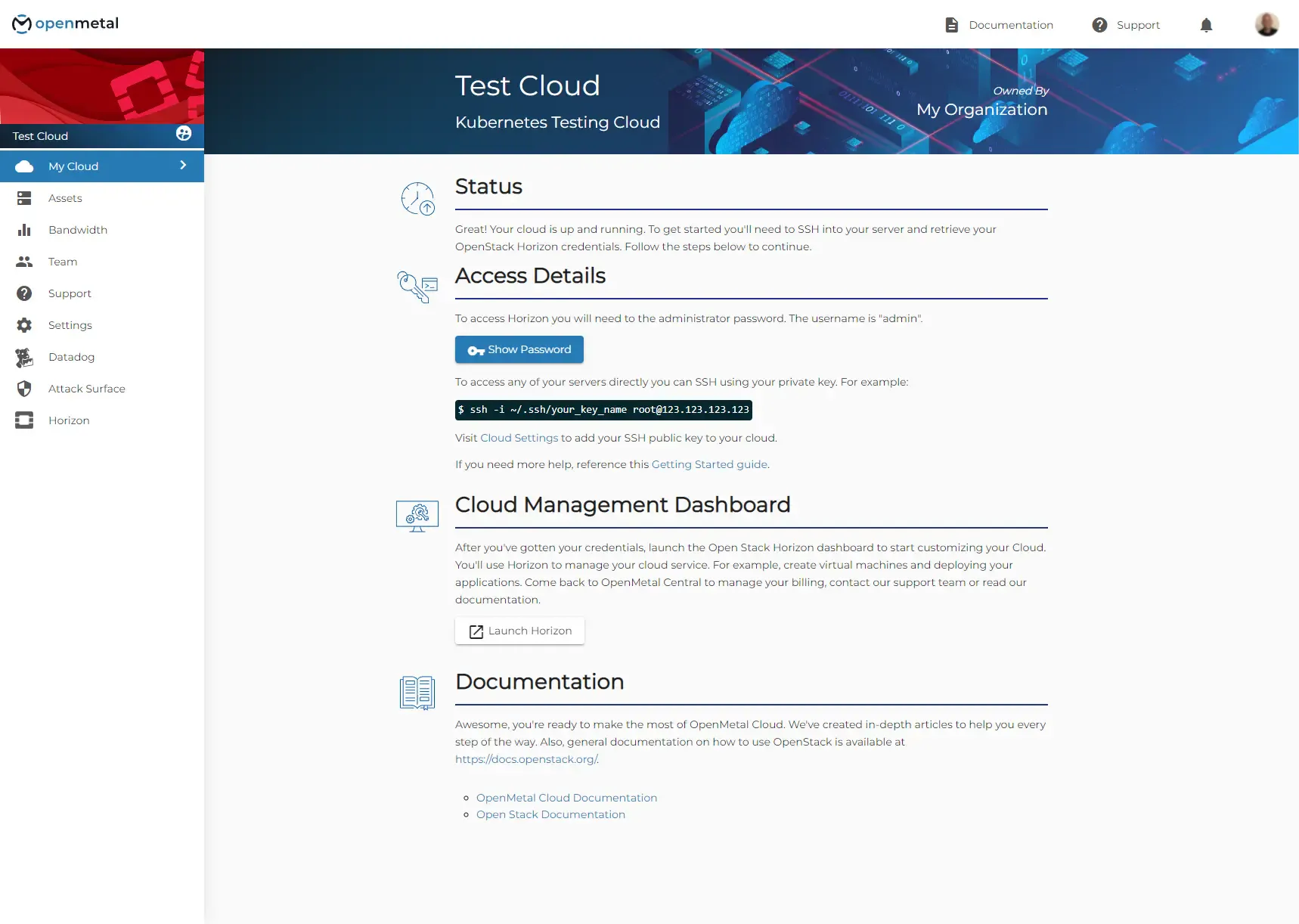Screen dimensions: 1299x924
Task: Click Support text in top header
Action: coord(1138,25)
